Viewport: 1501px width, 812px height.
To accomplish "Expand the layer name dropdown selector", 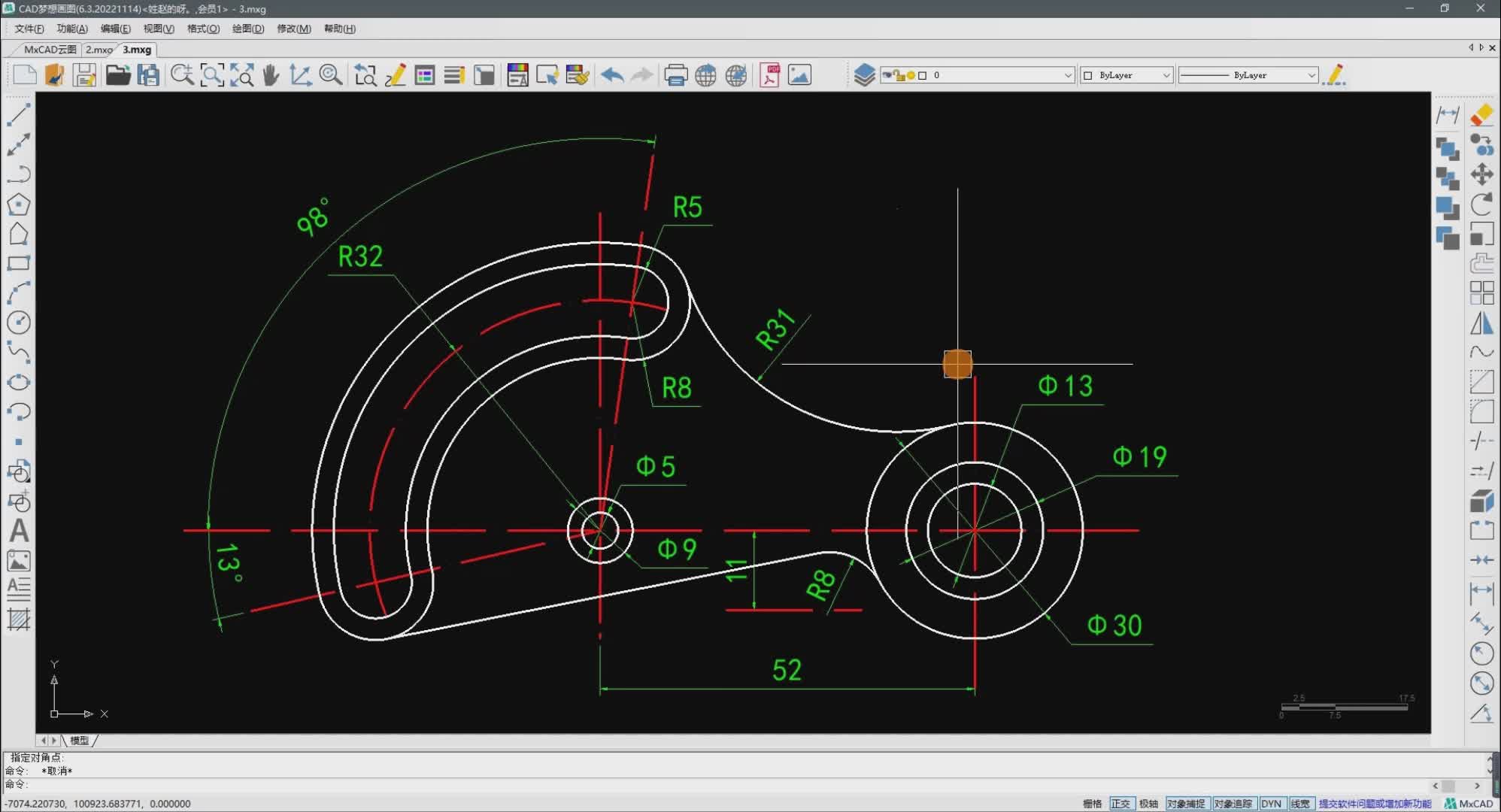I will [1065, 75].
